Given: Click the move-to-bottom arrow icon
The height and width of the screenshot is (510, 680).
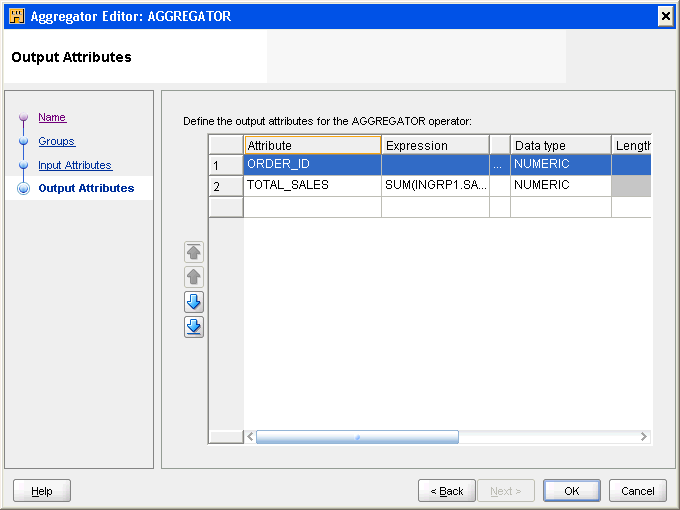Looking at the screenshot, I should pyautogui.click(x=194, y=327).
